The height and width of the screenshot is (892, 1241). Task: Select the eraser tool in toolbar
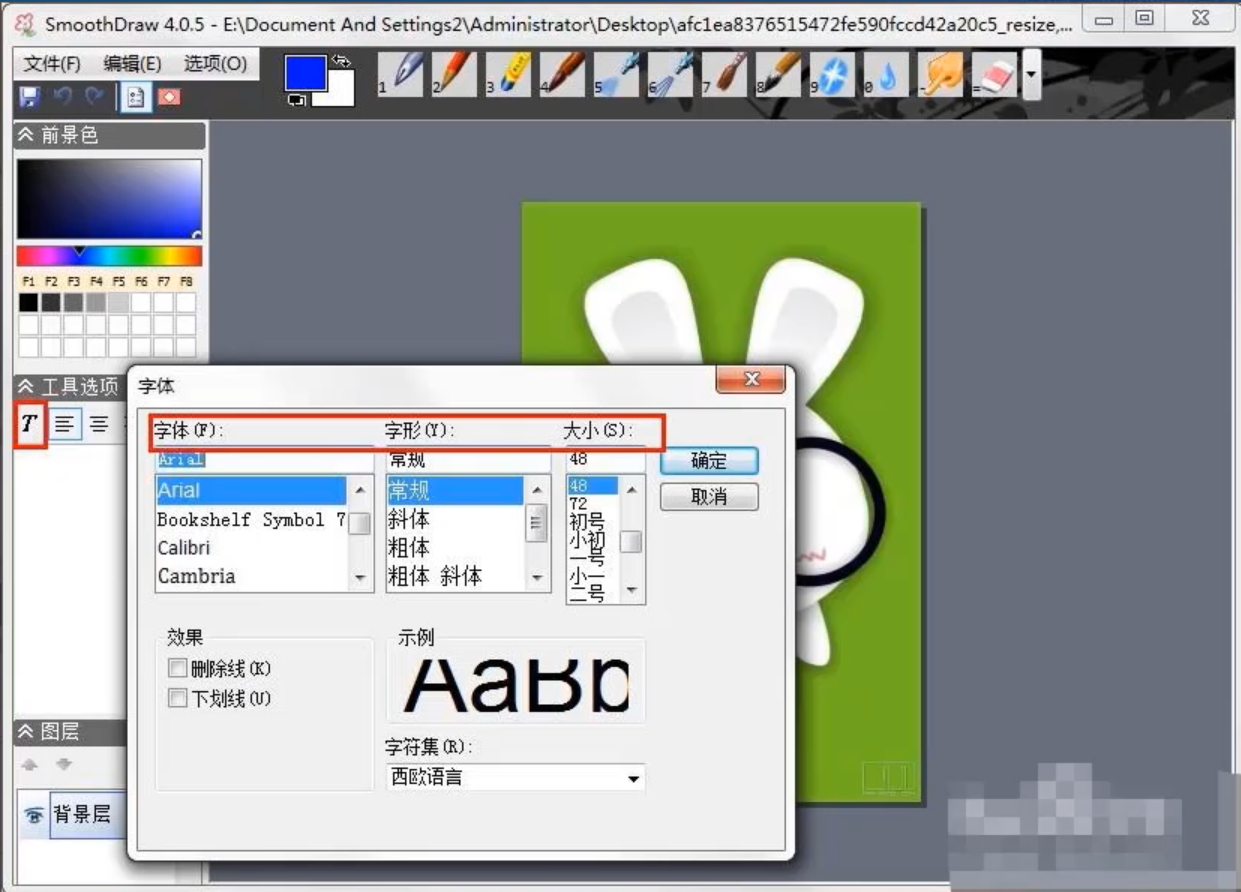pyautogui.click(x=997, y=76)
